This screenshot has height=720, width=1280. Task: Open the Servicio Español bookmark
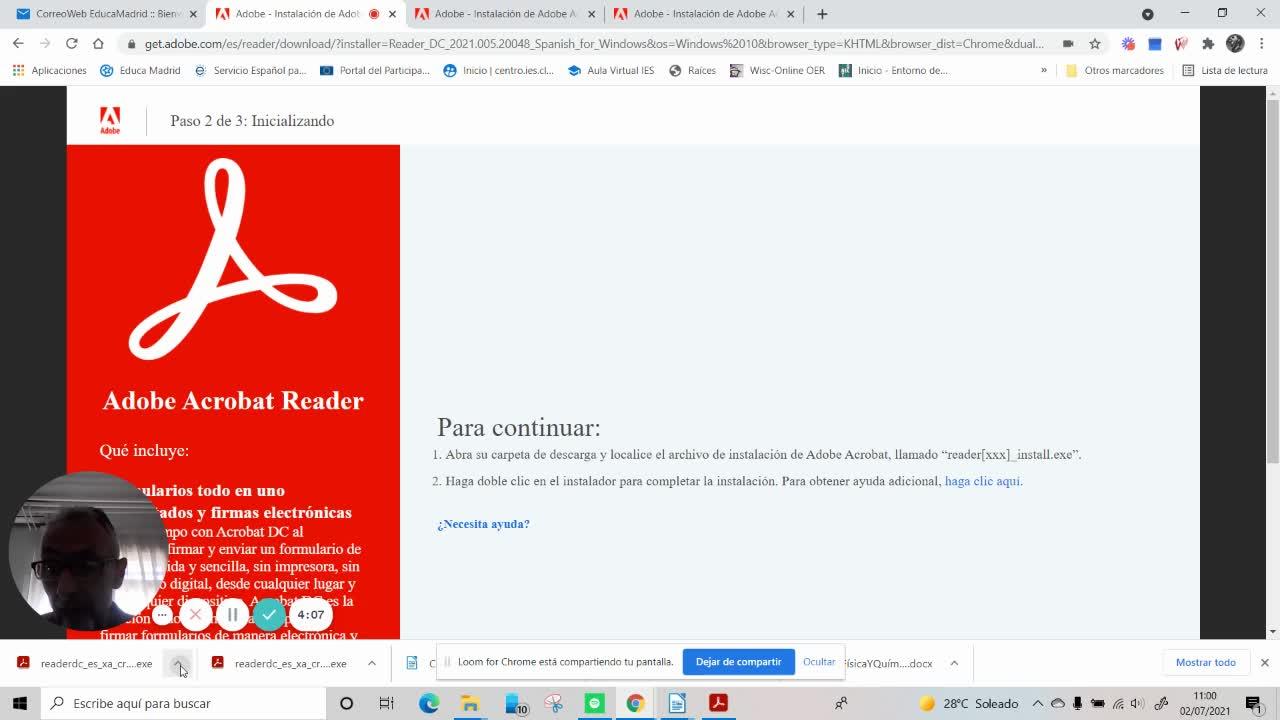249,71
